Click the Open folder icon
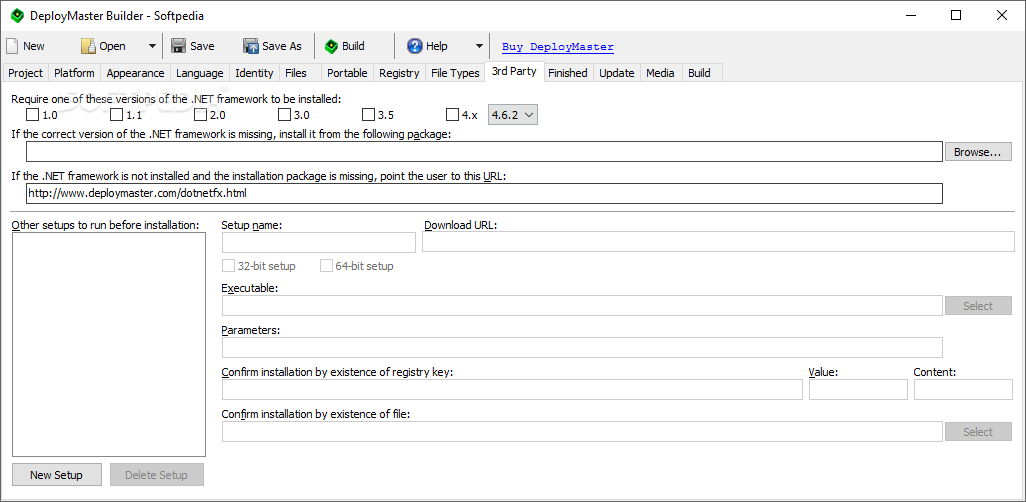This screenshot has width=1026, height=502. (x=88, y=46)
